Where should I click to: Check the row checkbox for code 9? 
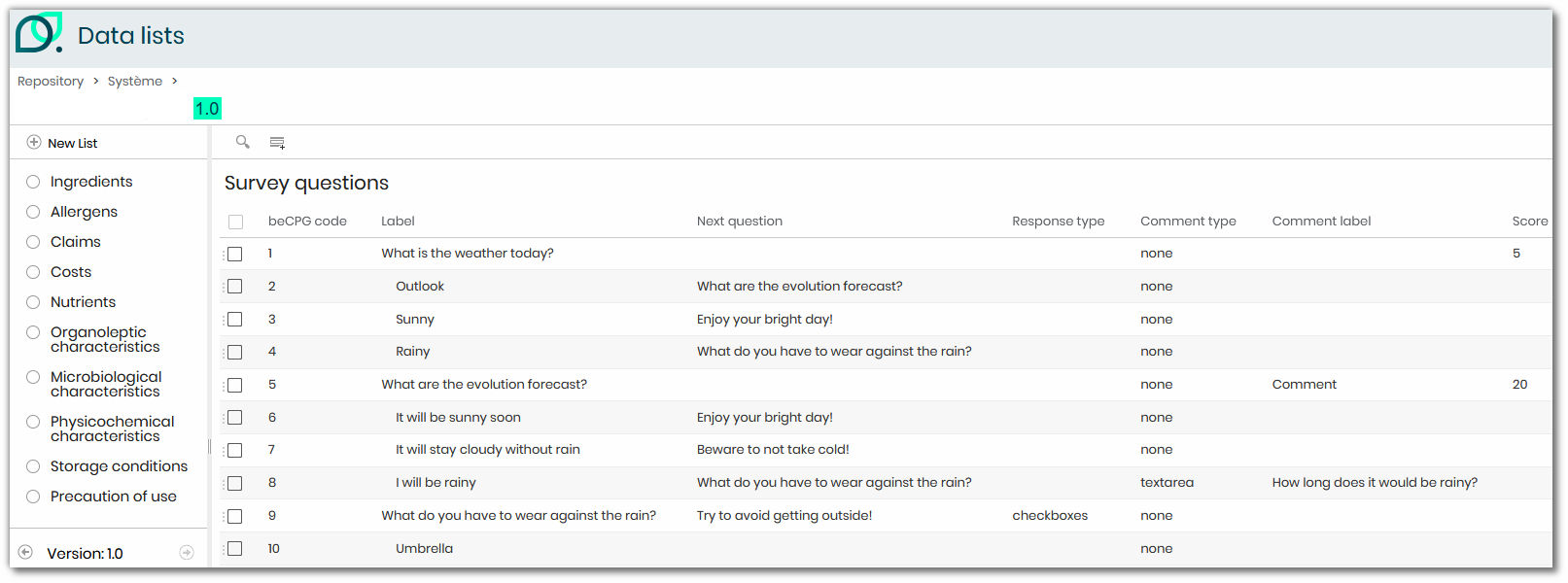coord(235,516)
